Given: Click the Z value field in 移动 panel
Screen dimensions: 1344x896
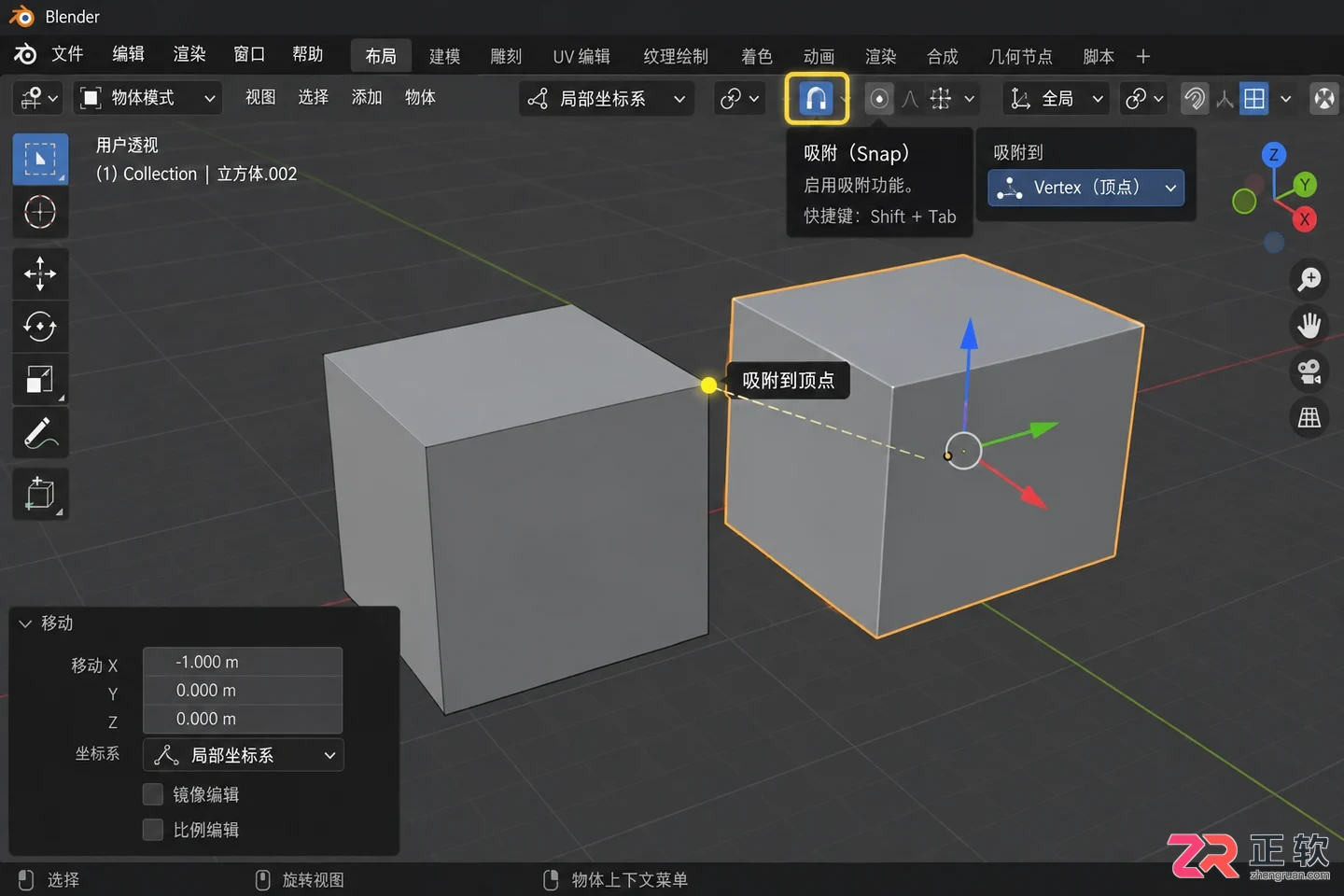Looking at the screenshot, I should tap(243, 719).
